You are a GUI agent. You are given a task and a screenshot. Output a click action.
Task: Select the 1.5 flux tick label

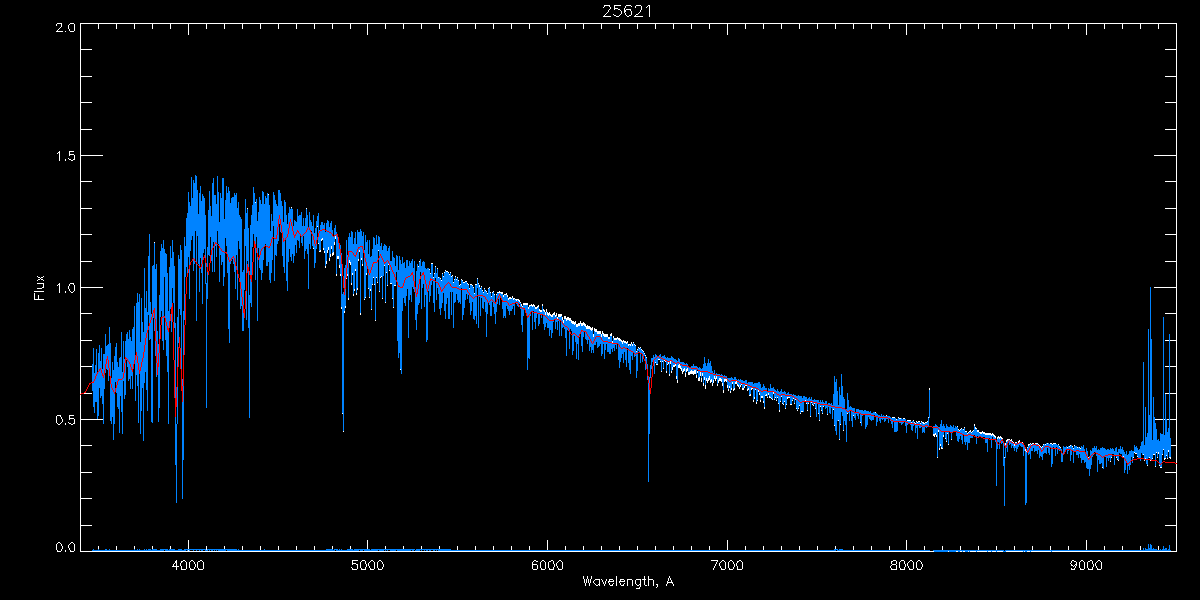click(x=66, y=157)
